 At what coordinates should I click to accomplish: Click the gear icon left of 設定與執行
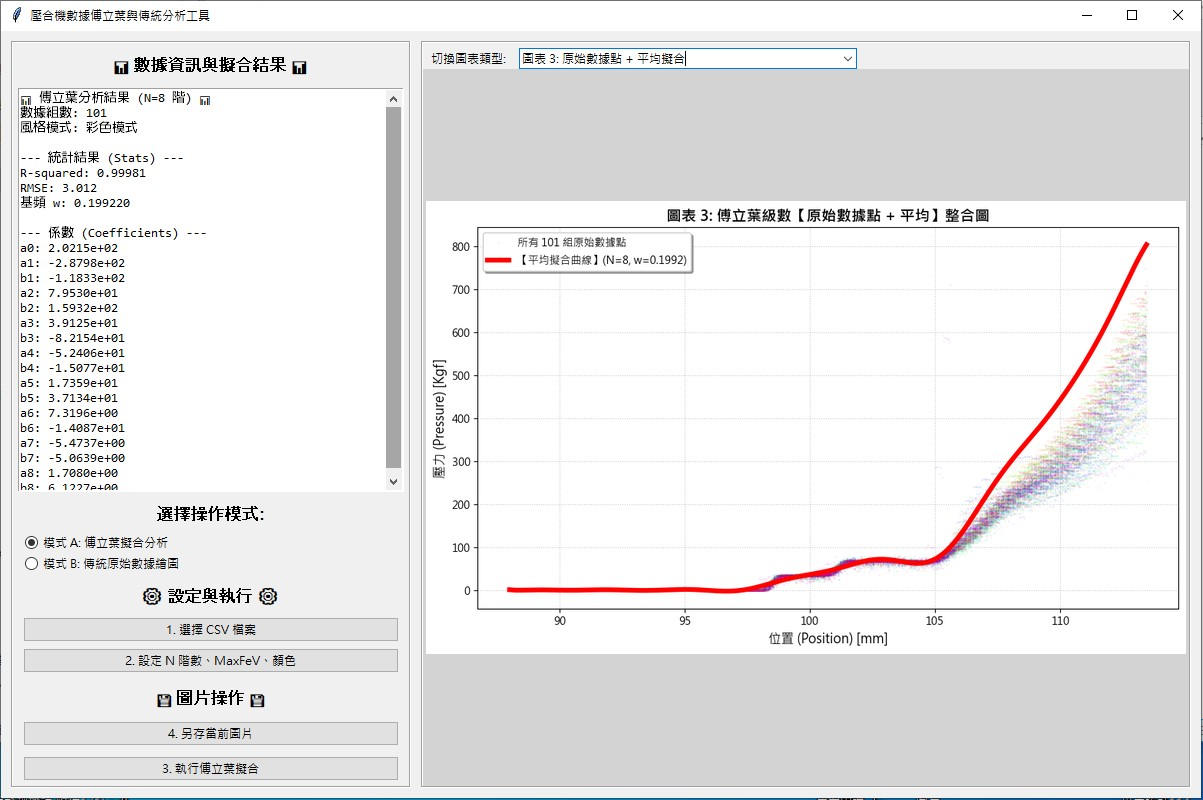tap(151, 597)
